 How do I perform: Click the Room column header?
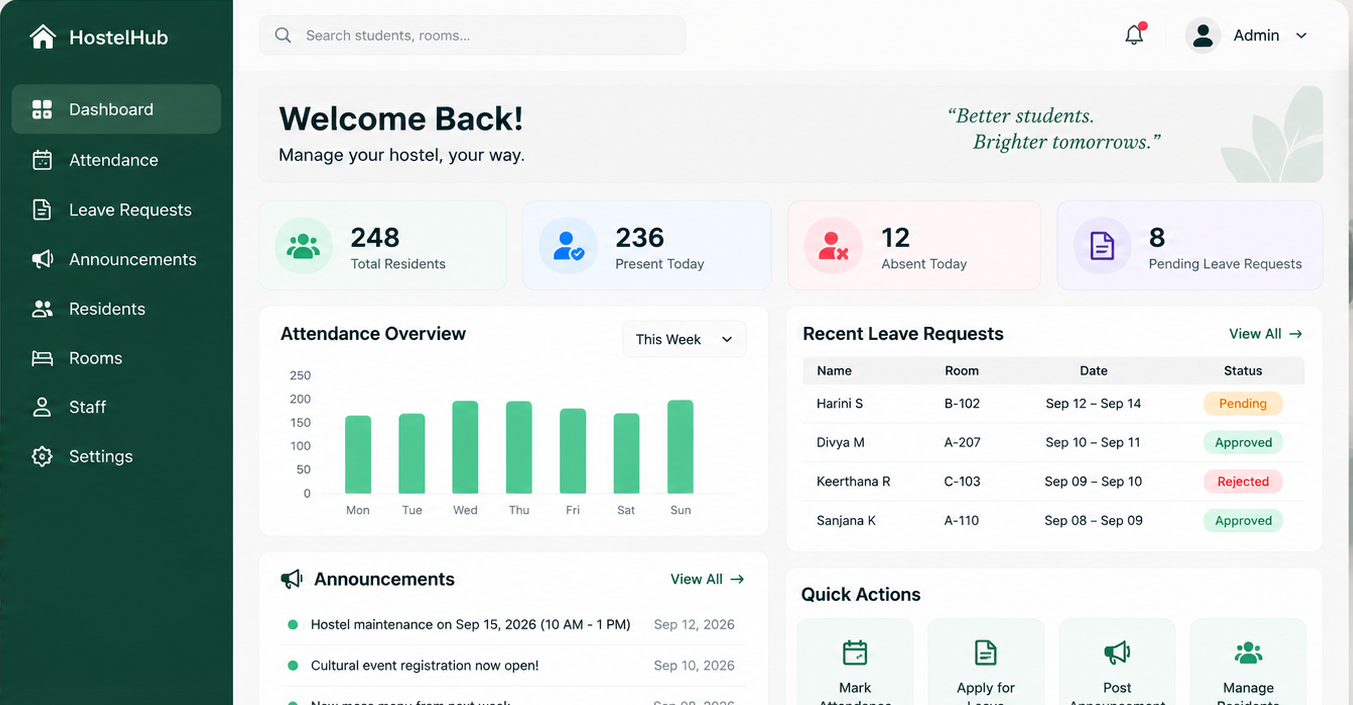962,371
